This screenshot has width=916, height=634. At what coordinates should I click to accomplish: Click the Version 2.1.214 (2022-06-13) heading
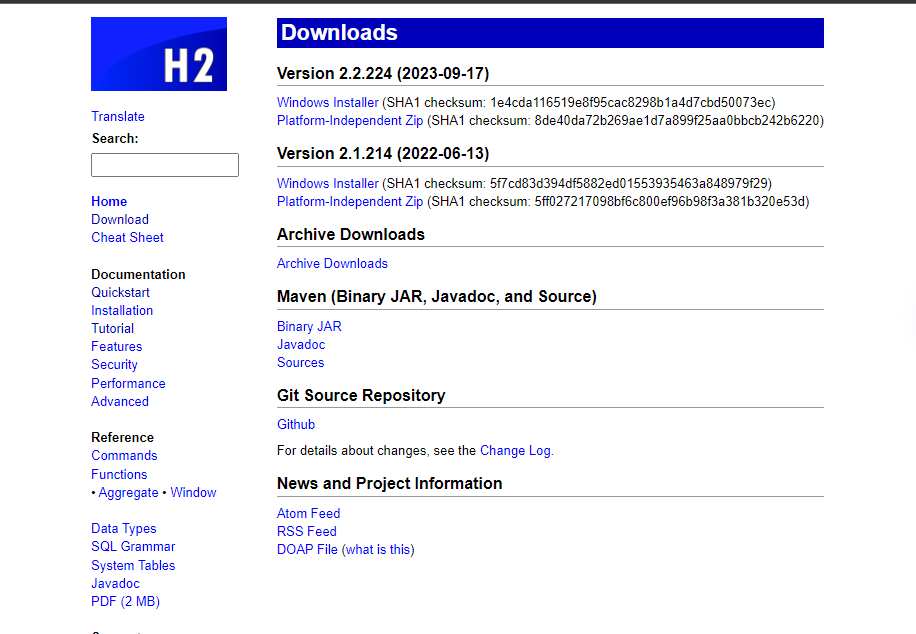383,154
